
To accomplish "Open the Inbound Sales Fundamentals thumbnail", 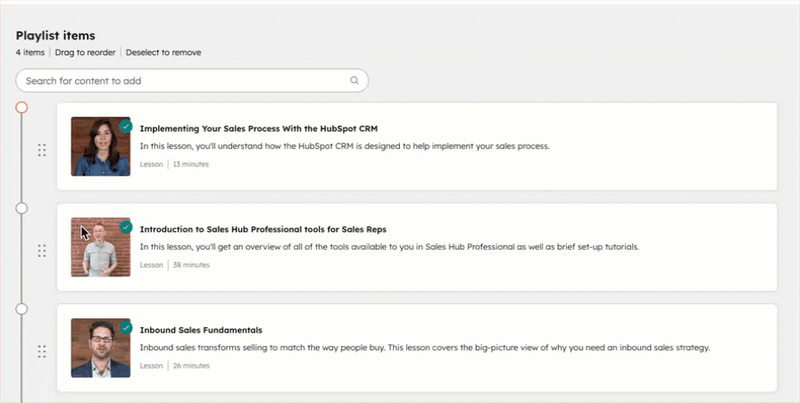I will pyautogui.click(x=98, y=349).
